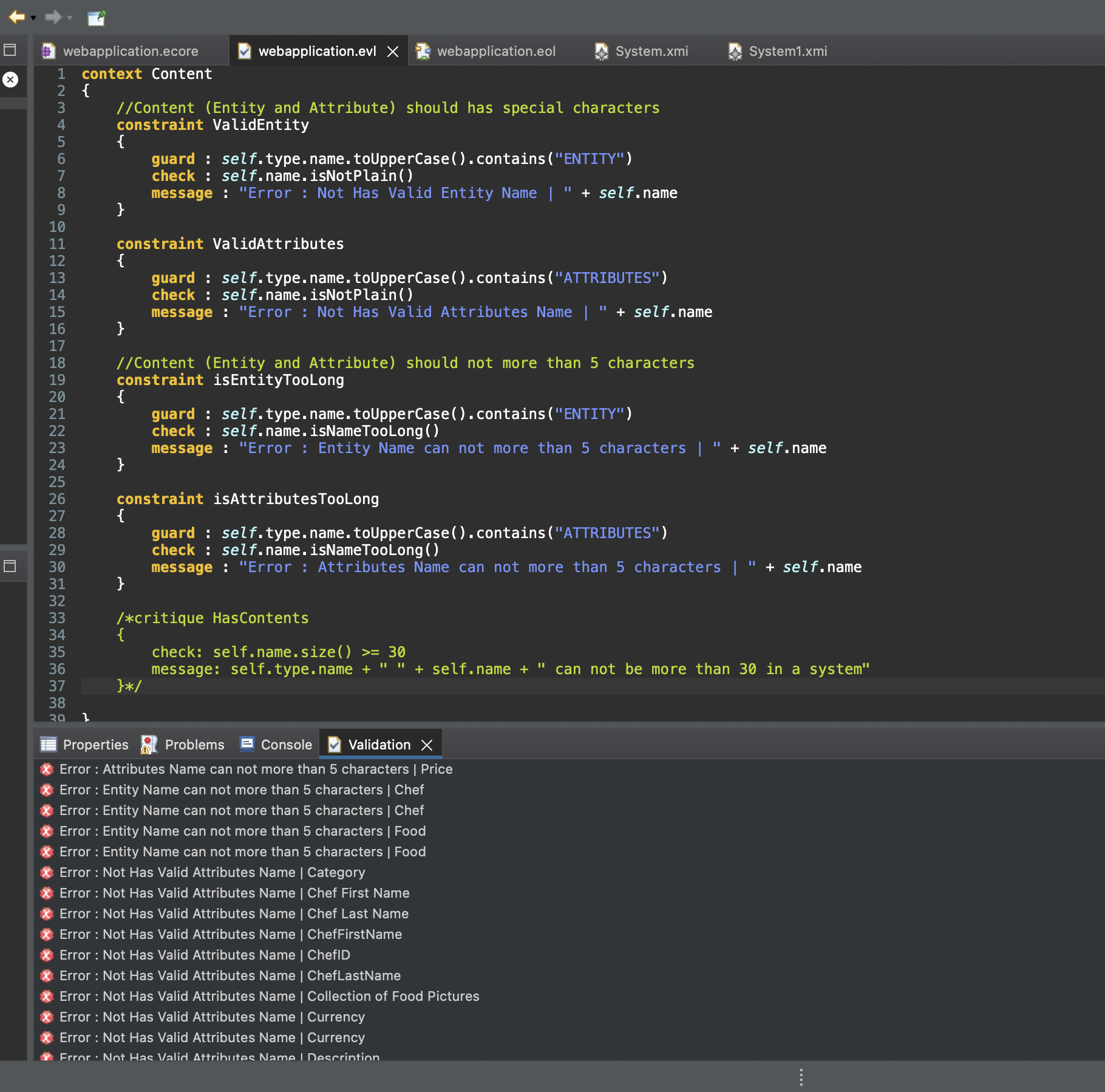This screenshot has width=1105, height=1092.
Task: Click the model icon on System.xmi tab
Action: (x=601, y=51)
